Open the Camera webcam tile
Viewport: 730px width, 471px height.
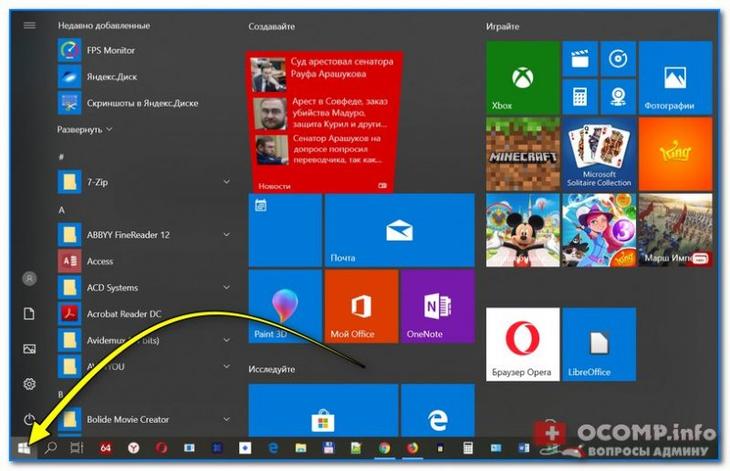click(618, 97)
